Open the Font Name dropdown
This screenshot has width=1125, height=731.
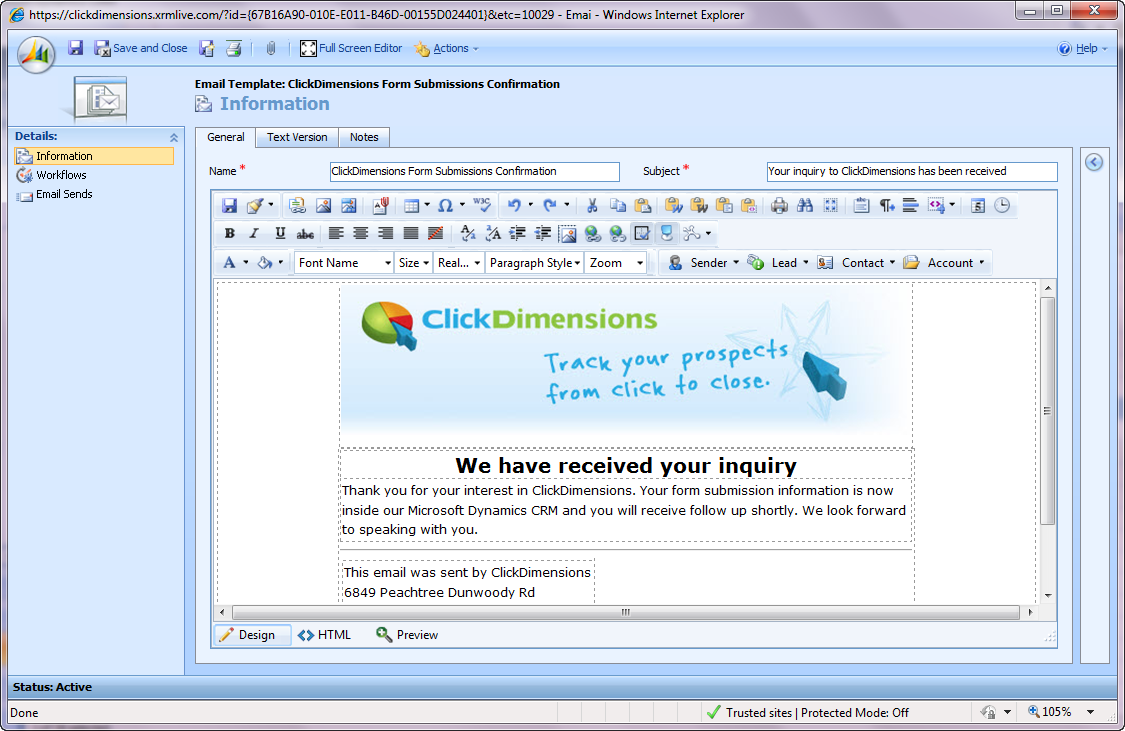[344, 263]
